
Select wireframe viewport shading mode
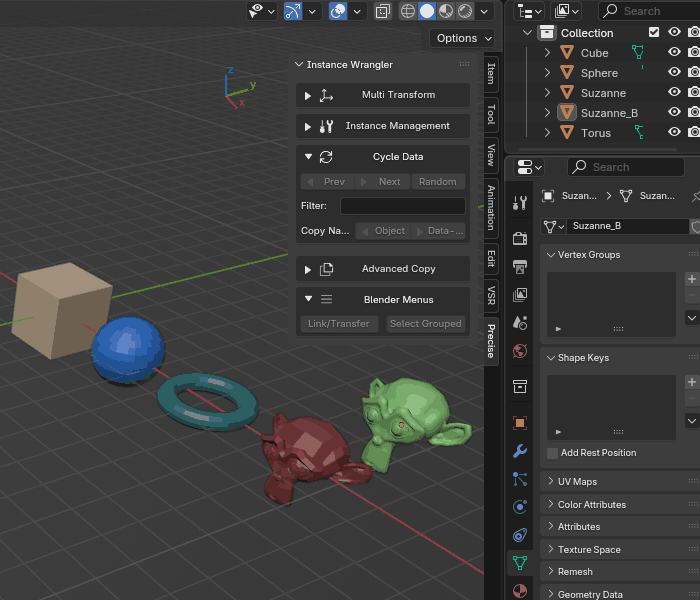(x=408, y=11)
